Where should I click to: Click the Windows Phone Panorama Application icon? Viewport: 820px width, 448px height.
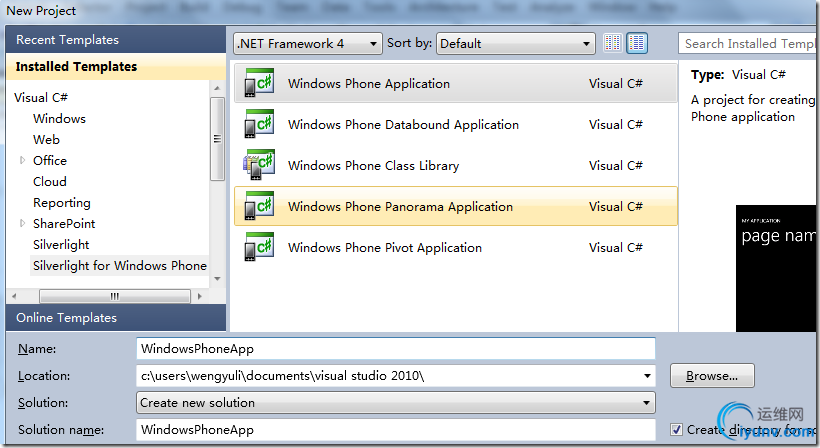pyautogui.click(x=259, y=207)
